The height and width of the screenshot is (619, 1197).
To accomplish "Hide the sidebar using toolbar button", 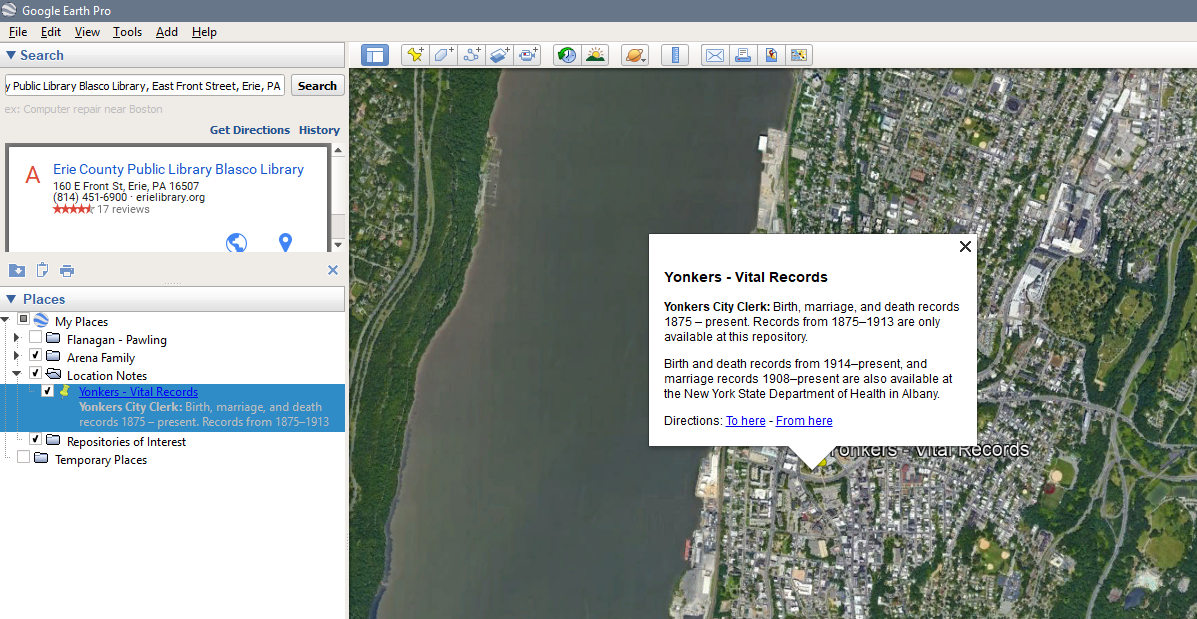I will 375,55.
